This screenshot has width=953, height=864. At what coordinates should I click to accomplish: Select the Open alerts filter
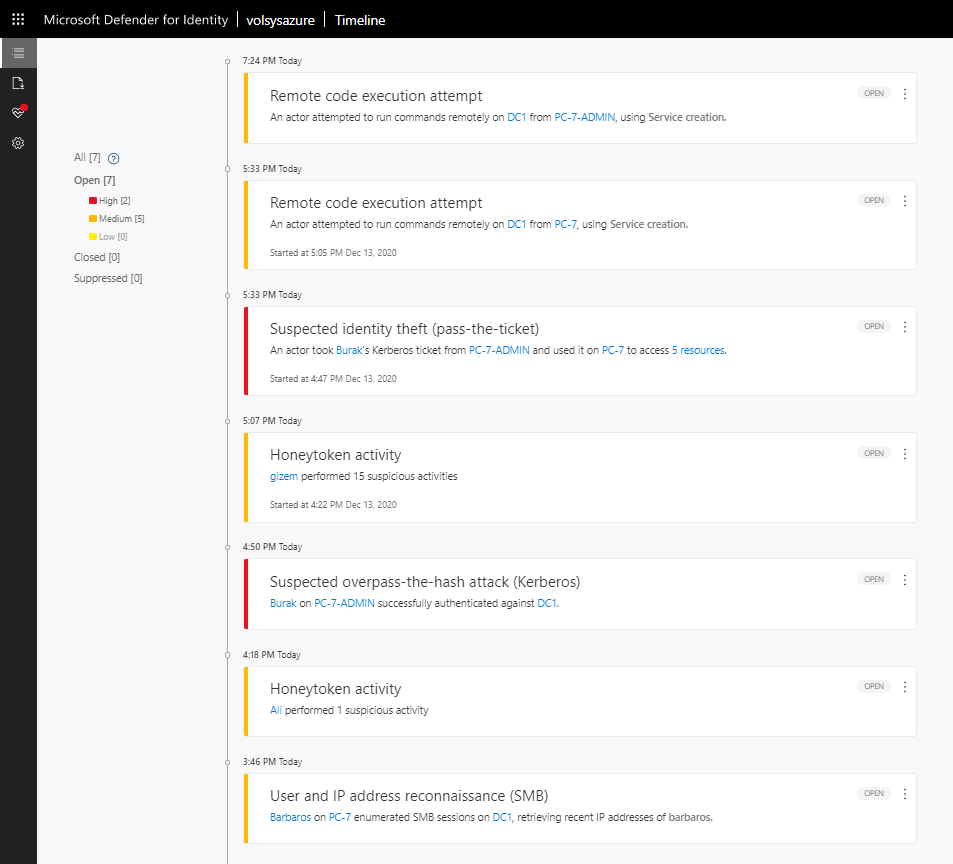[94, 180]
